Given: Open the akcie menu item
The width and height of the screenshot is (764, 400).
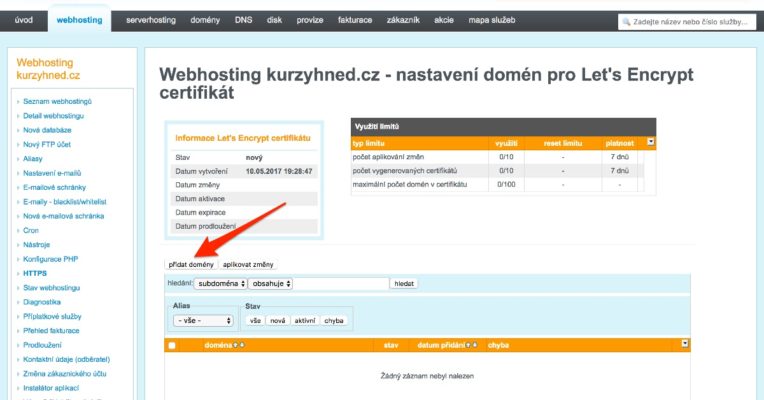Looking at the screenshot, I should coord(444,20).
